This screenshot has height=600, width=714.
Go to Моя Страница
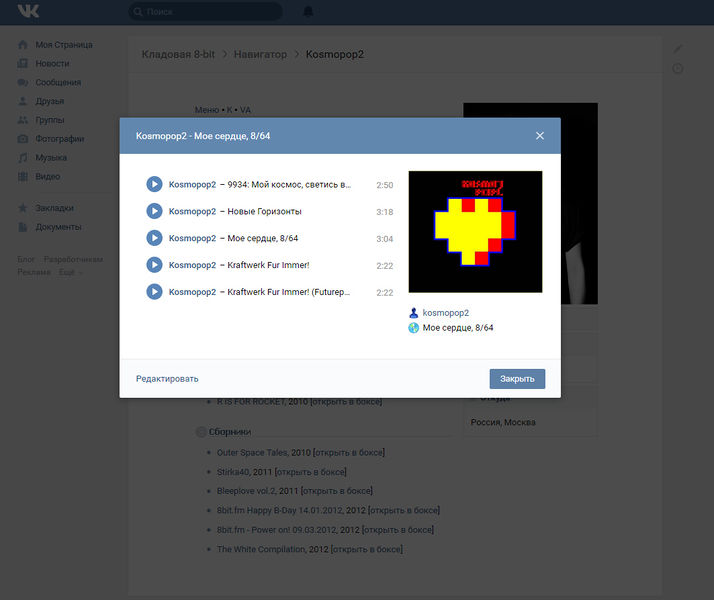(64, 45)
